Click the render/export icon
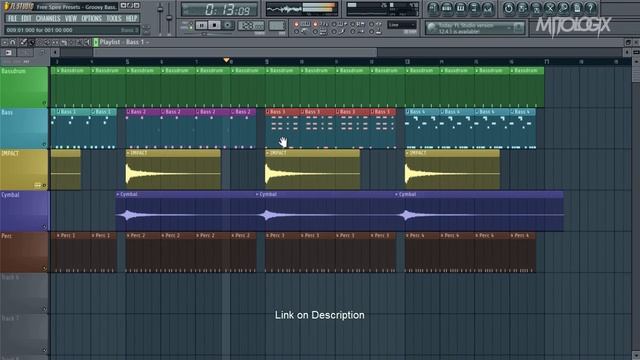 [536, 8]
